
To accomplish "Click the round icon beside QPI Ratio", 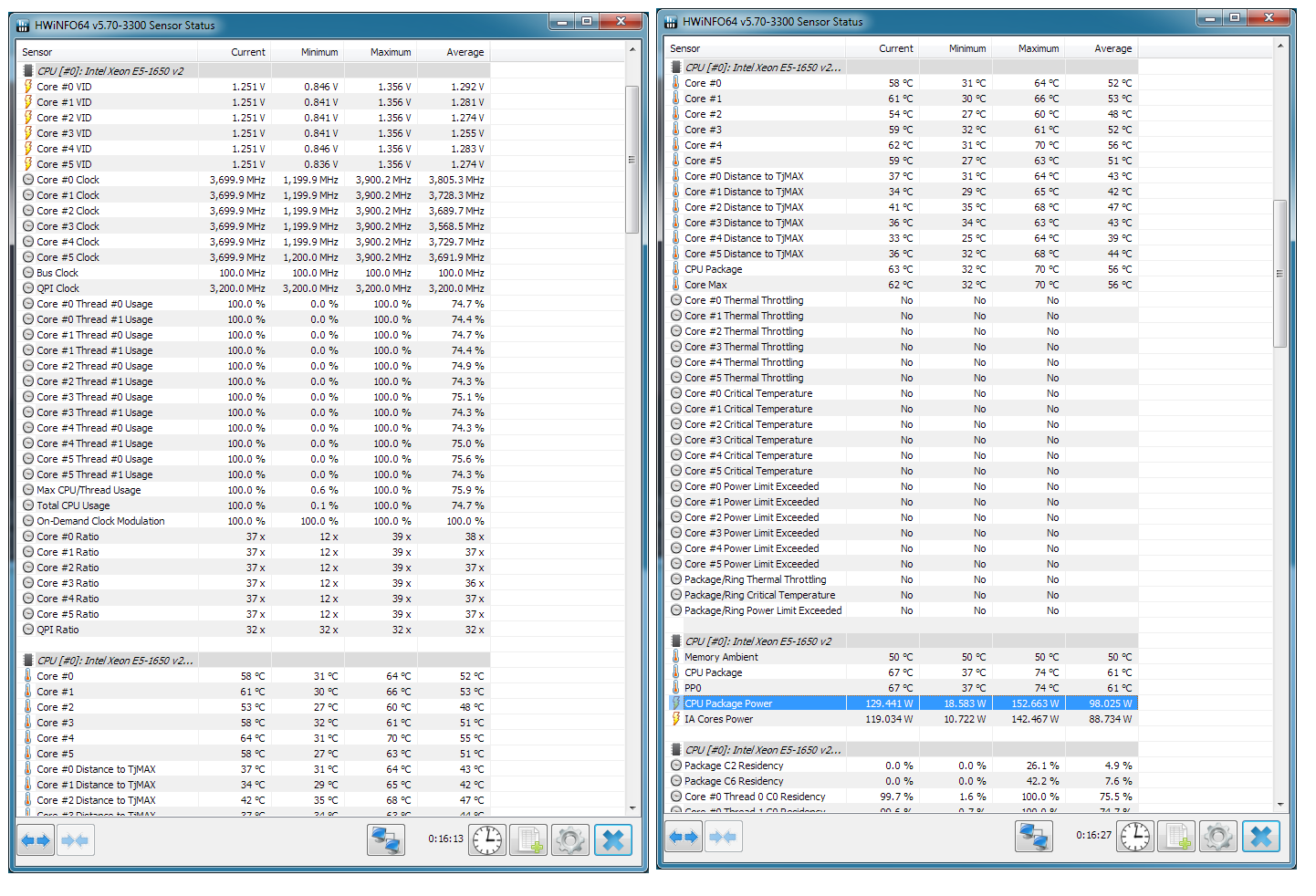I will pos(28,630).
